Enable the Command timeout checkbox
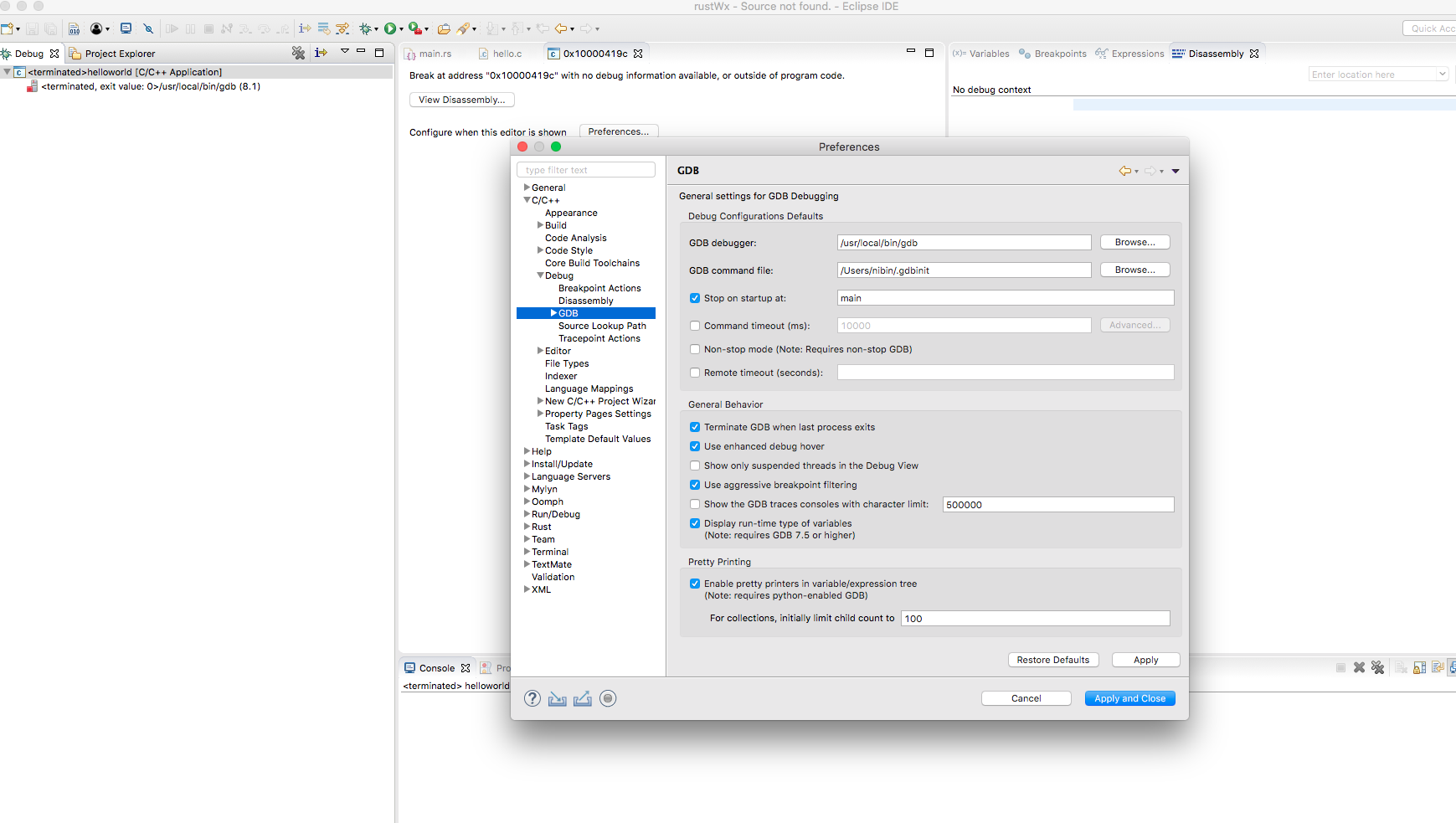 (695, 325)
